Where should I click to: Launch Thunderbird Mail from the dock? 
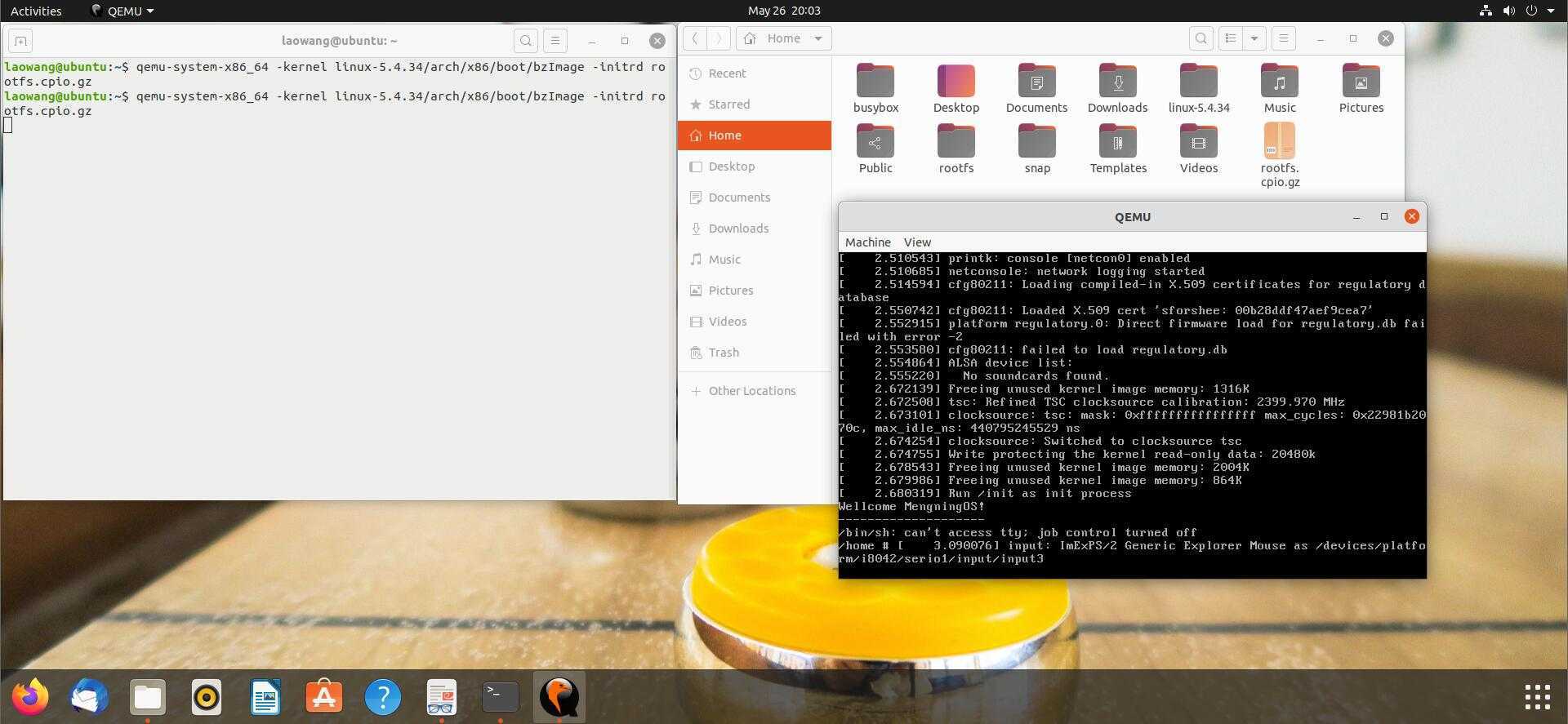pyautogui.click(x=89, y=697)
